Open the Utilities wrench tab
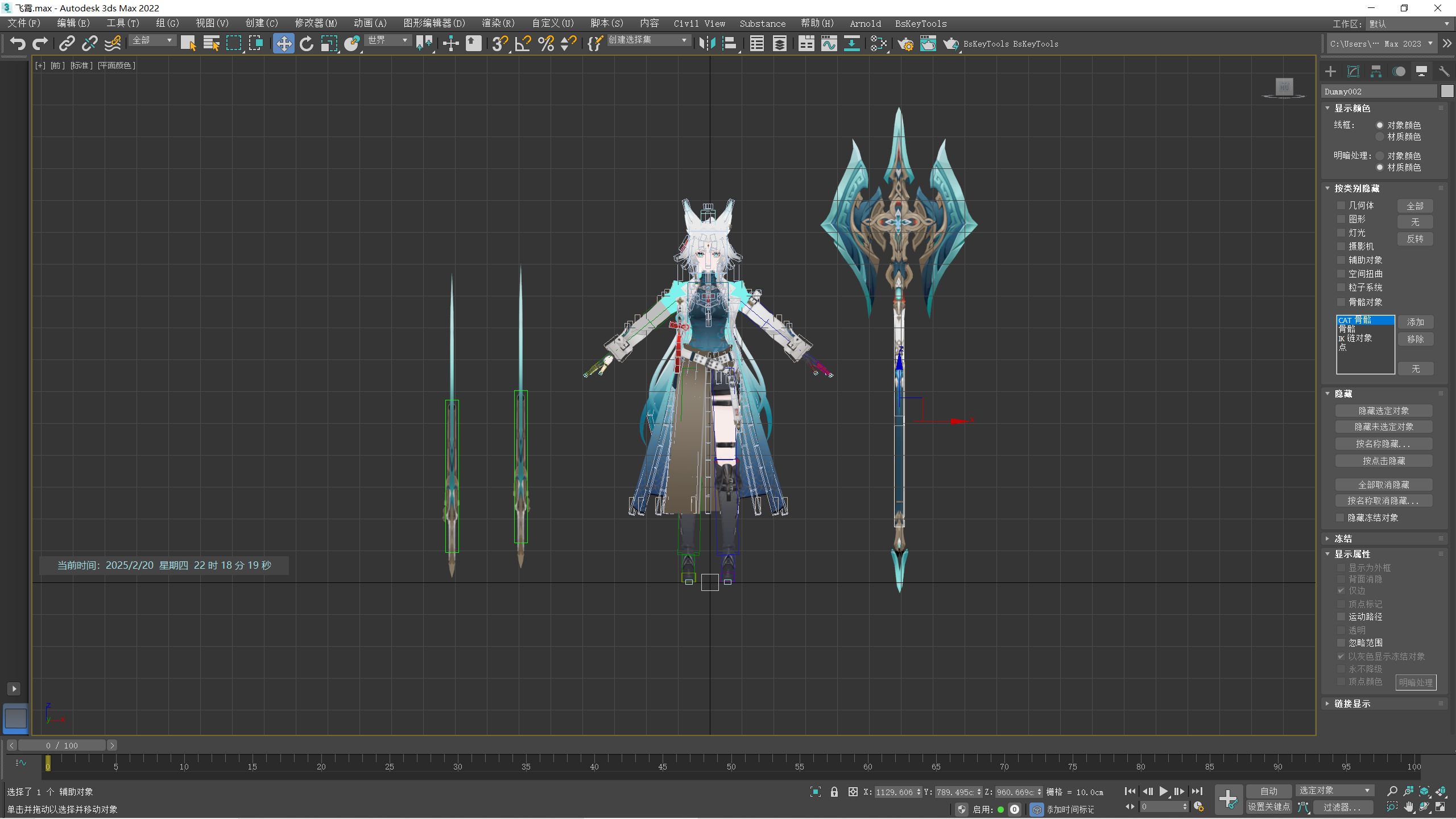The height and width of the screenshot is (819, 1456). pos(1444,71)
